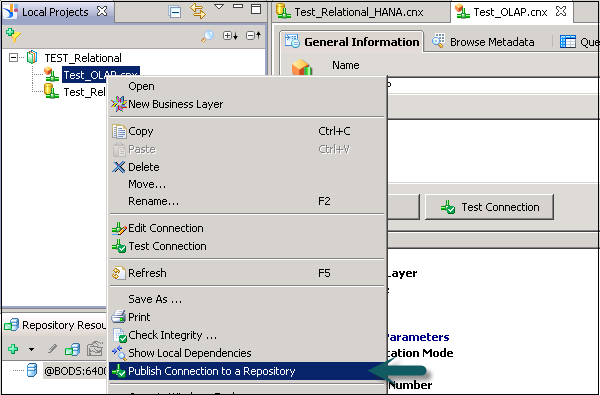The width and height of the screenshot is (600, 395).
Task: Click the new project filter icon
Action: 13,35
